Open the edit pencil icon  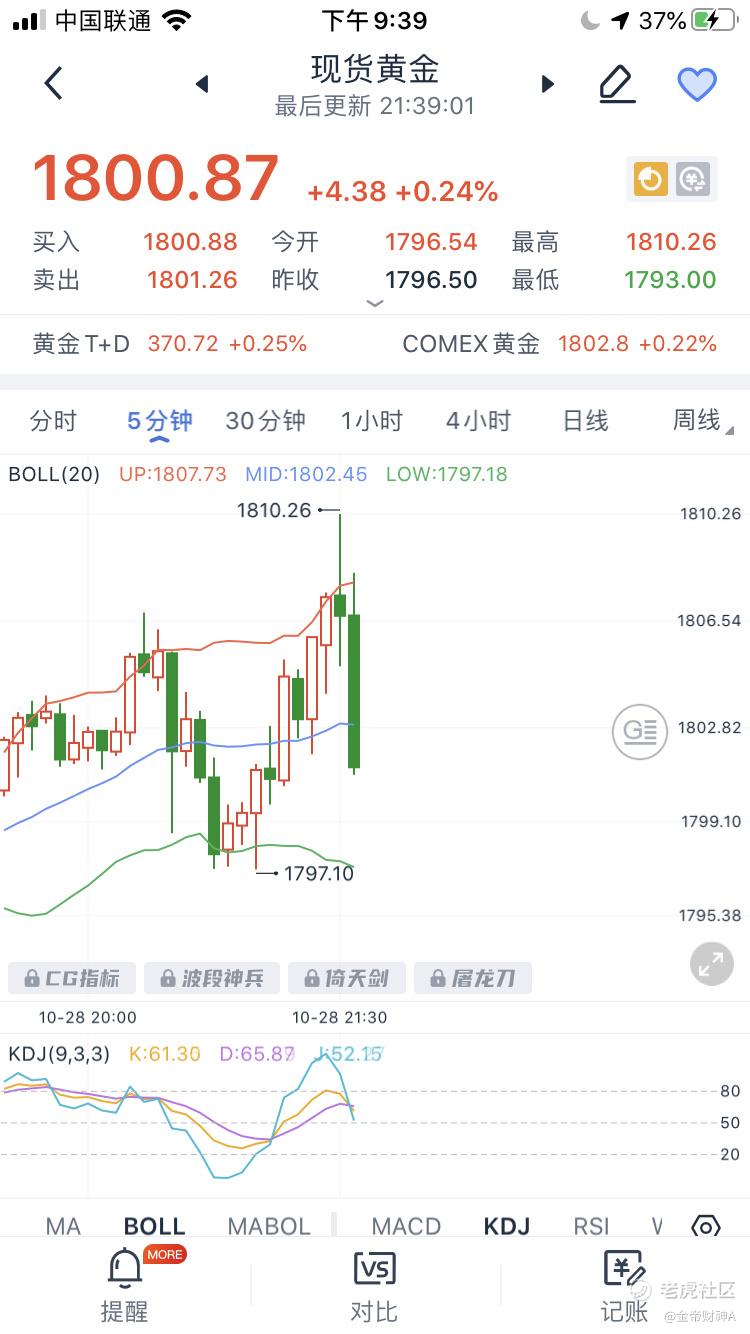[x=617, y=84]
